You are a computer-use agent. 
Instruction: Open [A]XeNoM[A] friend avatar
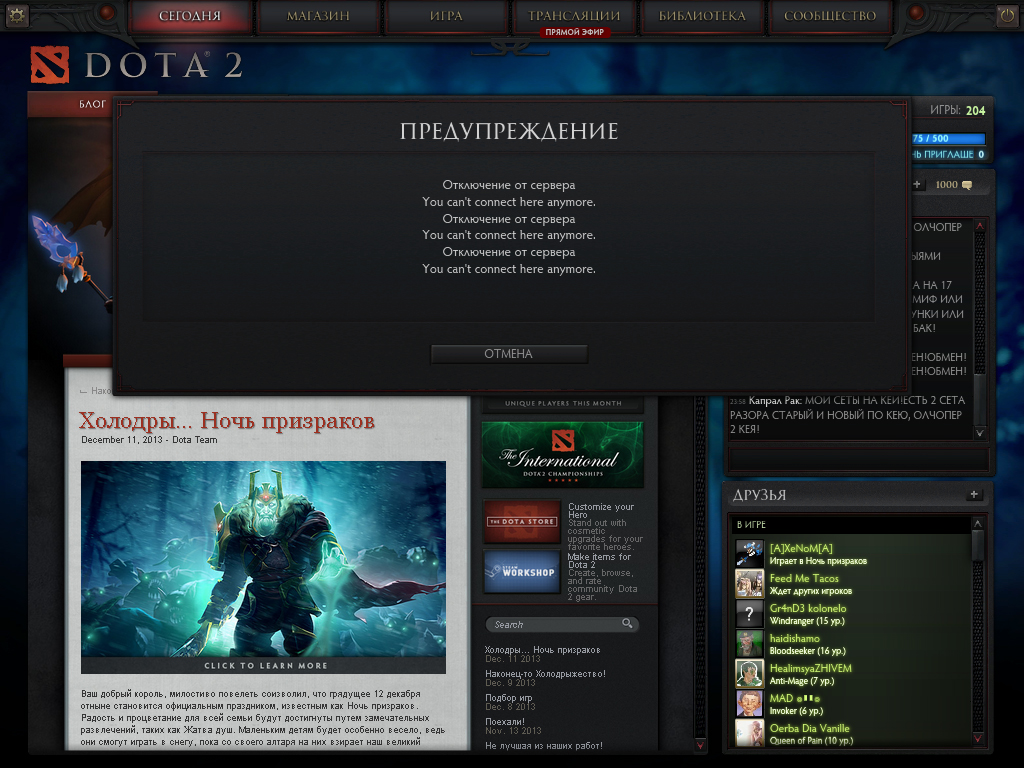coord(749,553)
